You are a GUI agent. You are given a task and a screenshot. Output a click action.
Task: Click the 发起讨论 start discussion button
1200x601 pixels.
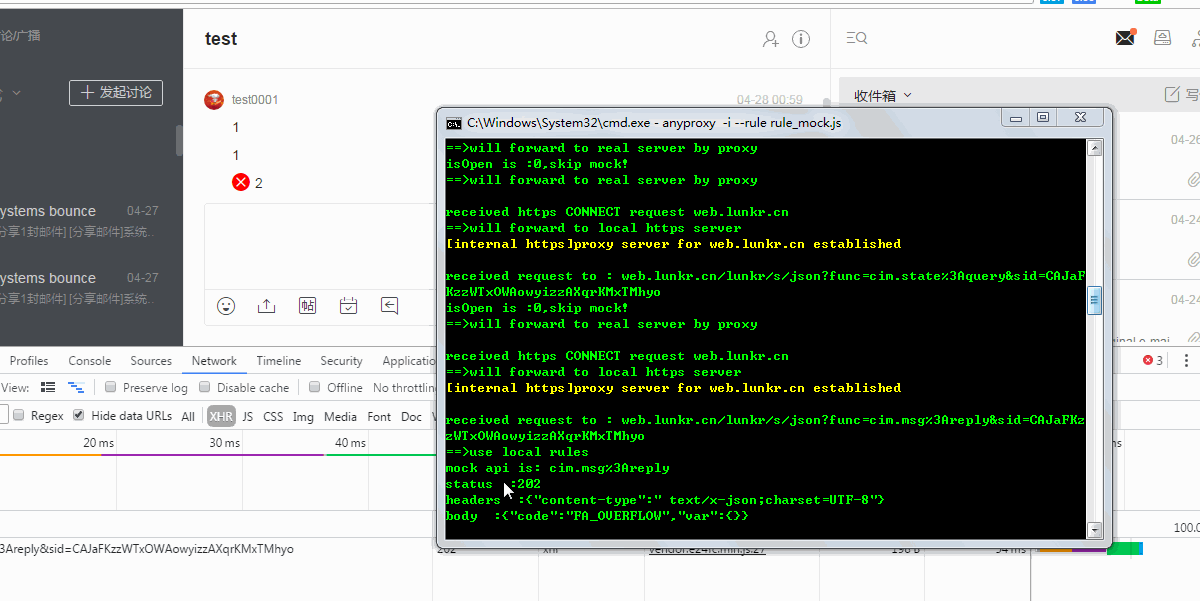point(116,92)
